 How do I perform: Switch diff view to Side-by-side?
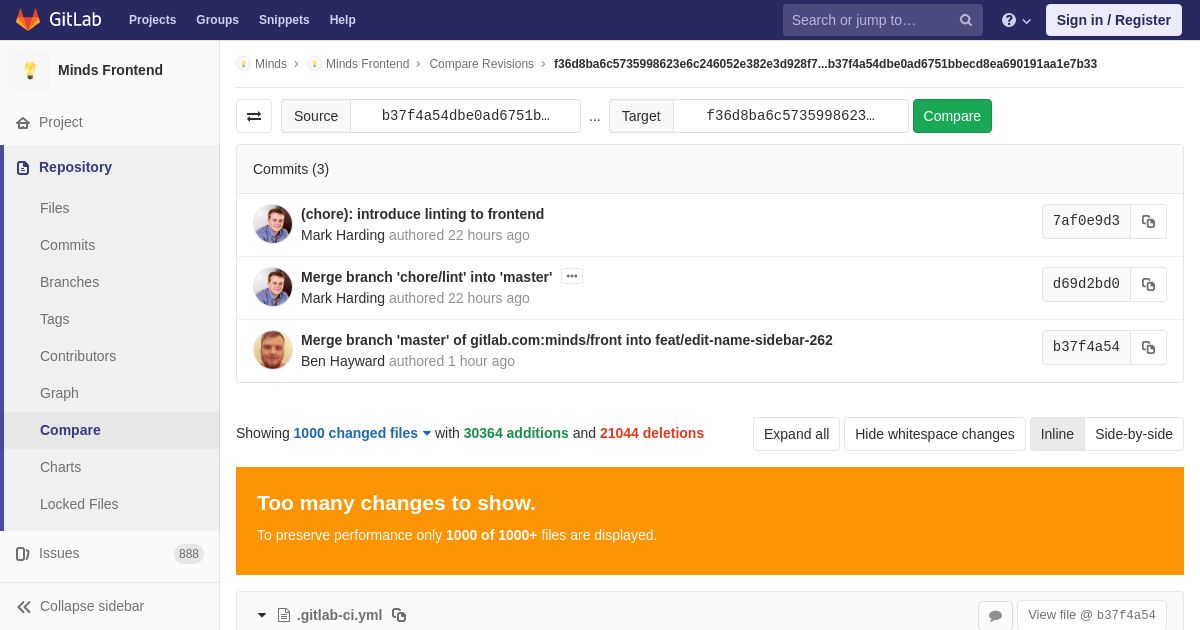click(1134, 434)
